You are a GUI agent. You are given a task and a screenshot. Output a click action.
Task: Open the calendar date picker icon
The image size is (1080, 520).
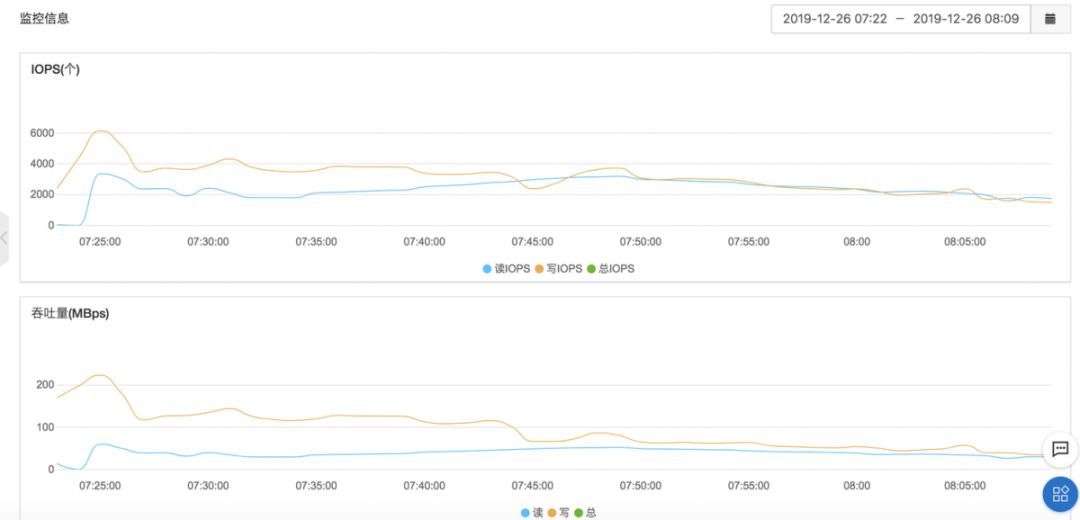[x=1050, y=19]
